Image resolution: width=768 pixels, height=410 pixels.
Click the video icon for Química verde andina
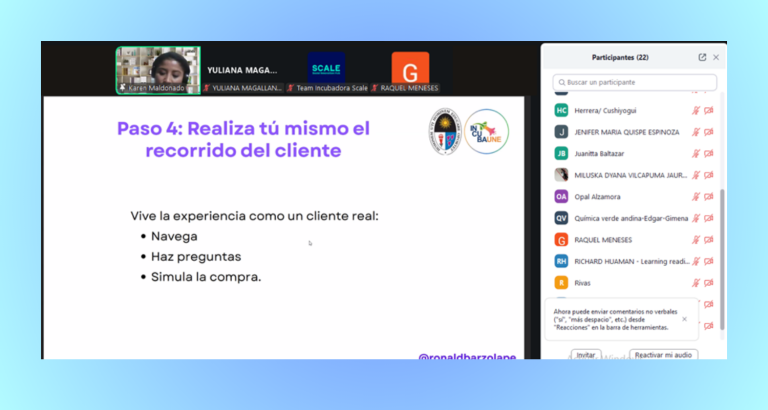click(x=709, y=218)
